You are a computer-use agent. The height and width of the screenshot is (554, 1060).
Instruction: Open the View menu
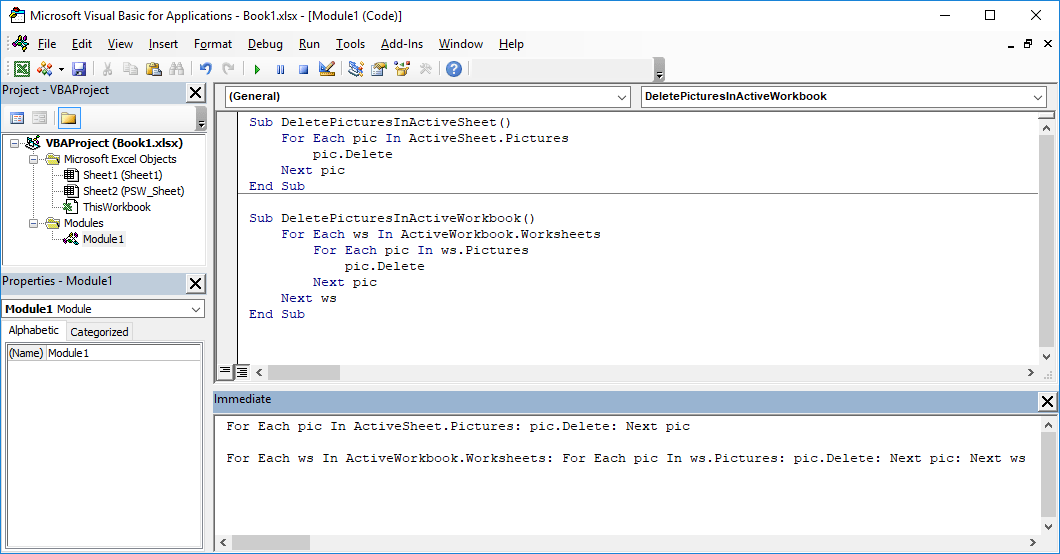pos(120,44)
